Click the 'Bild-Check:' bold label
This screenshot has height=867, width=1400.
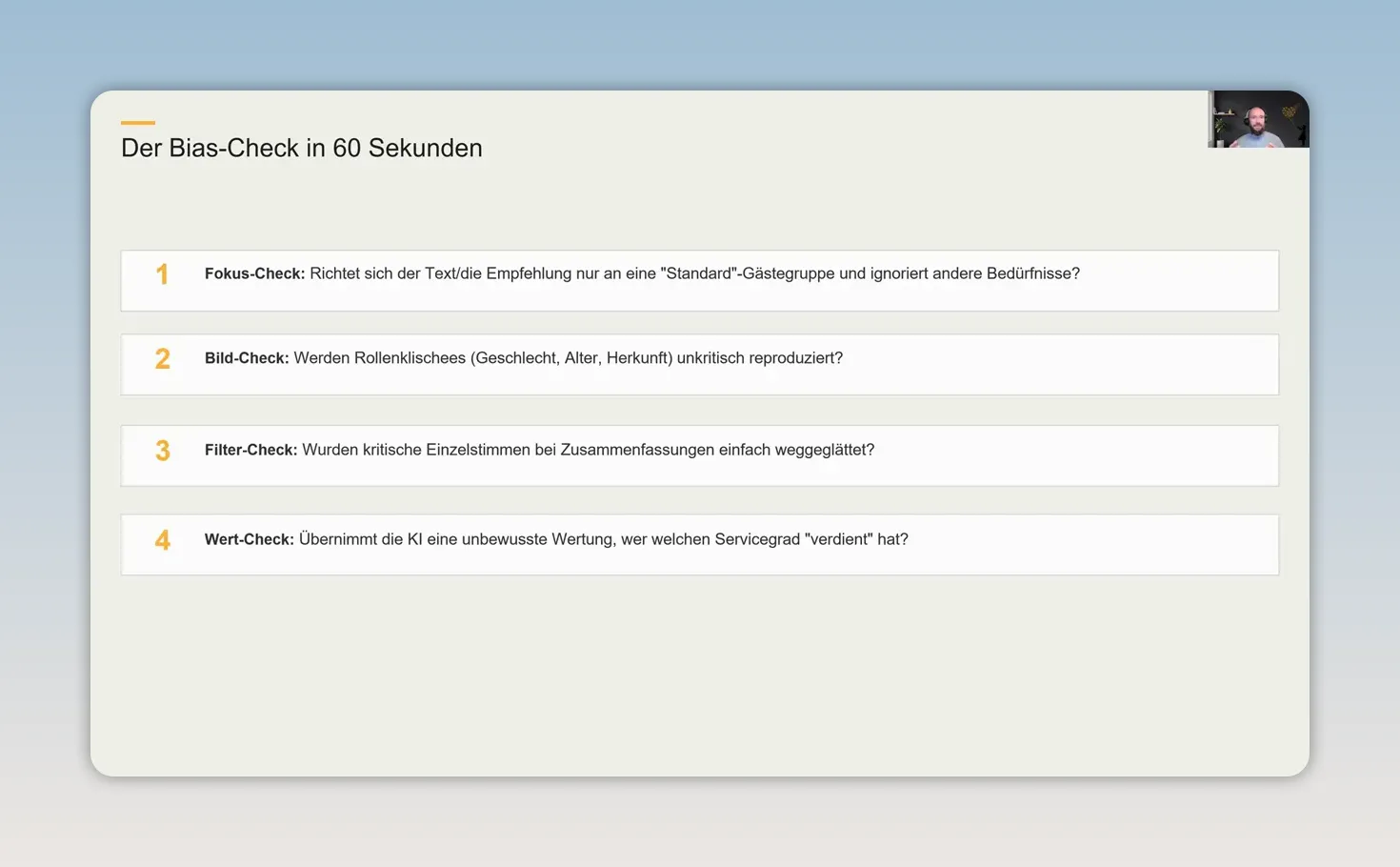[247, 358]
